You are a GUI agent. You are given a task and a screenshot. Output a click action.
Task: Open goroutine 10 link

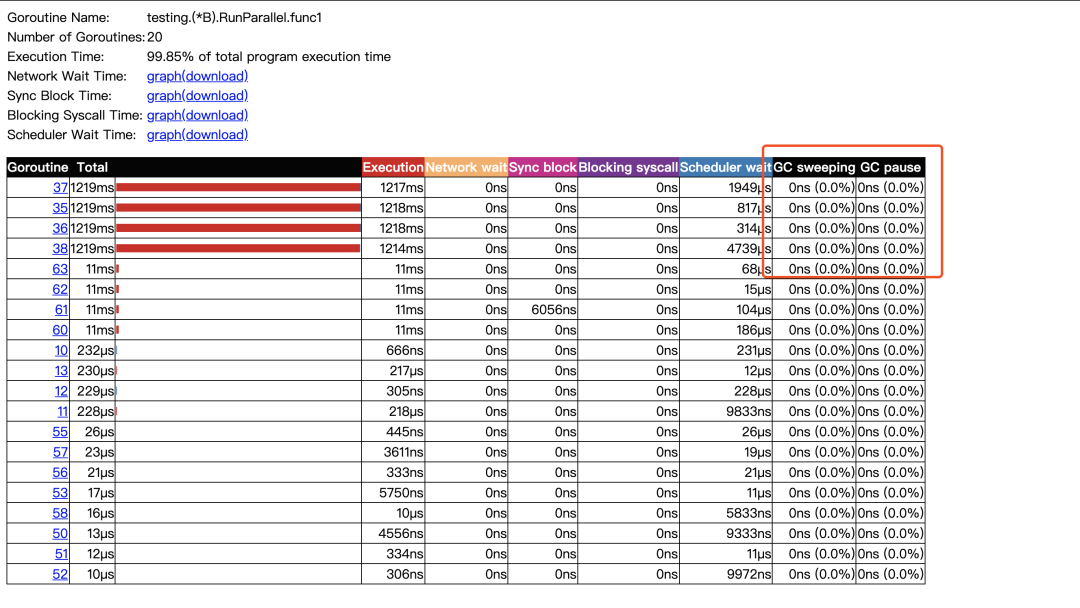tap(61, 350)
